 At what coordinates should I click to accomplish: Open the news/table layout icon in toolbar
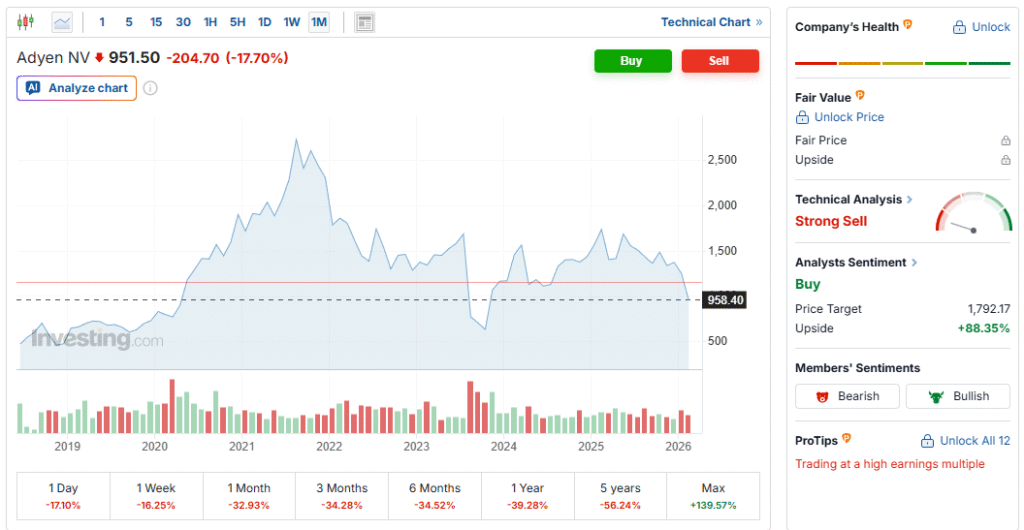coord(364,22)
